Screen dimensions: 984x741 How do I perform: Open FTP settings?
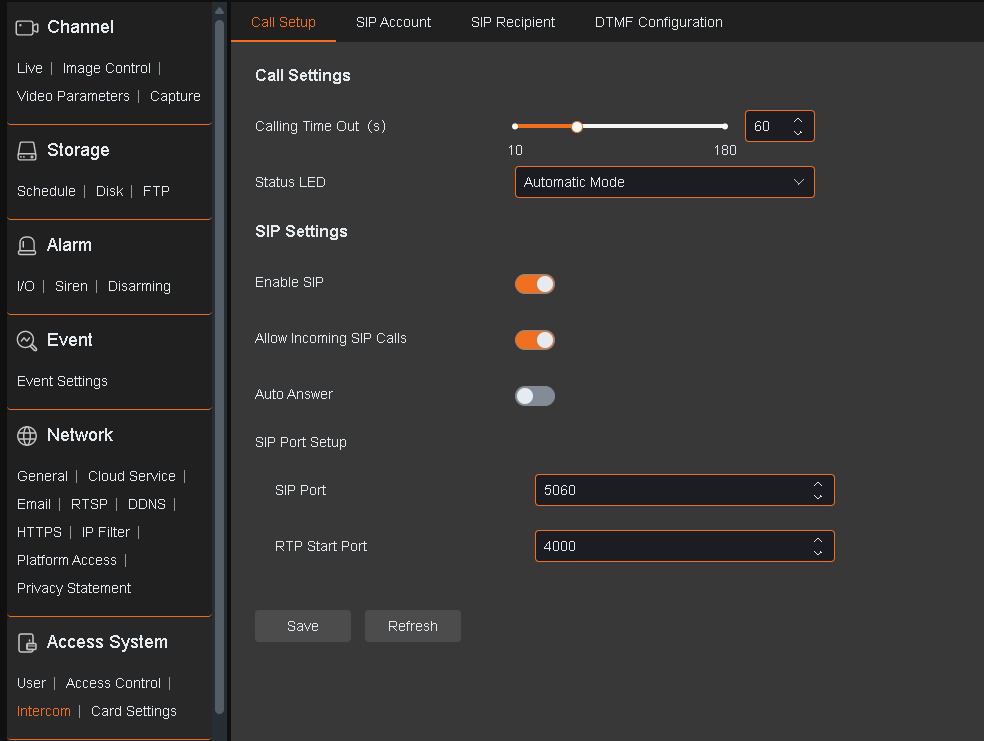156,191
